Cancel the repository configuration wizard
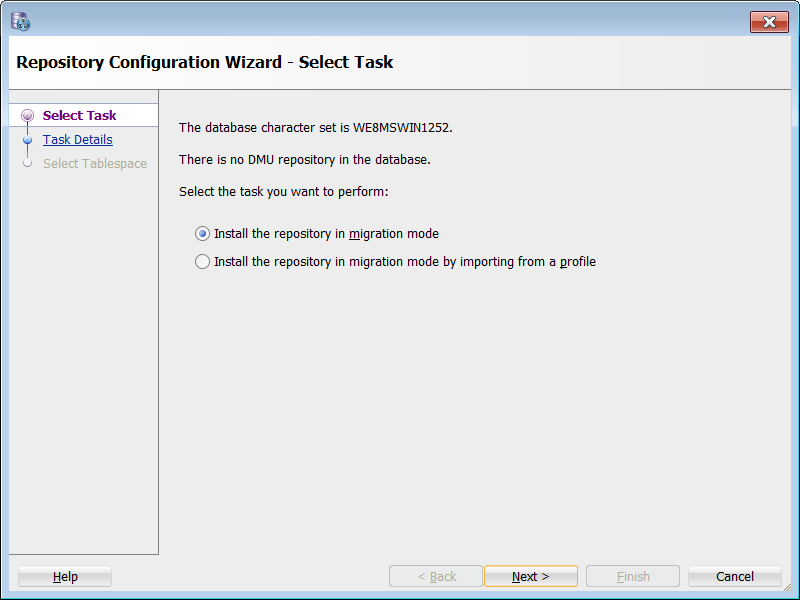Image resolution: width=800 pixels, height=600 pixels. click(735, 577)
